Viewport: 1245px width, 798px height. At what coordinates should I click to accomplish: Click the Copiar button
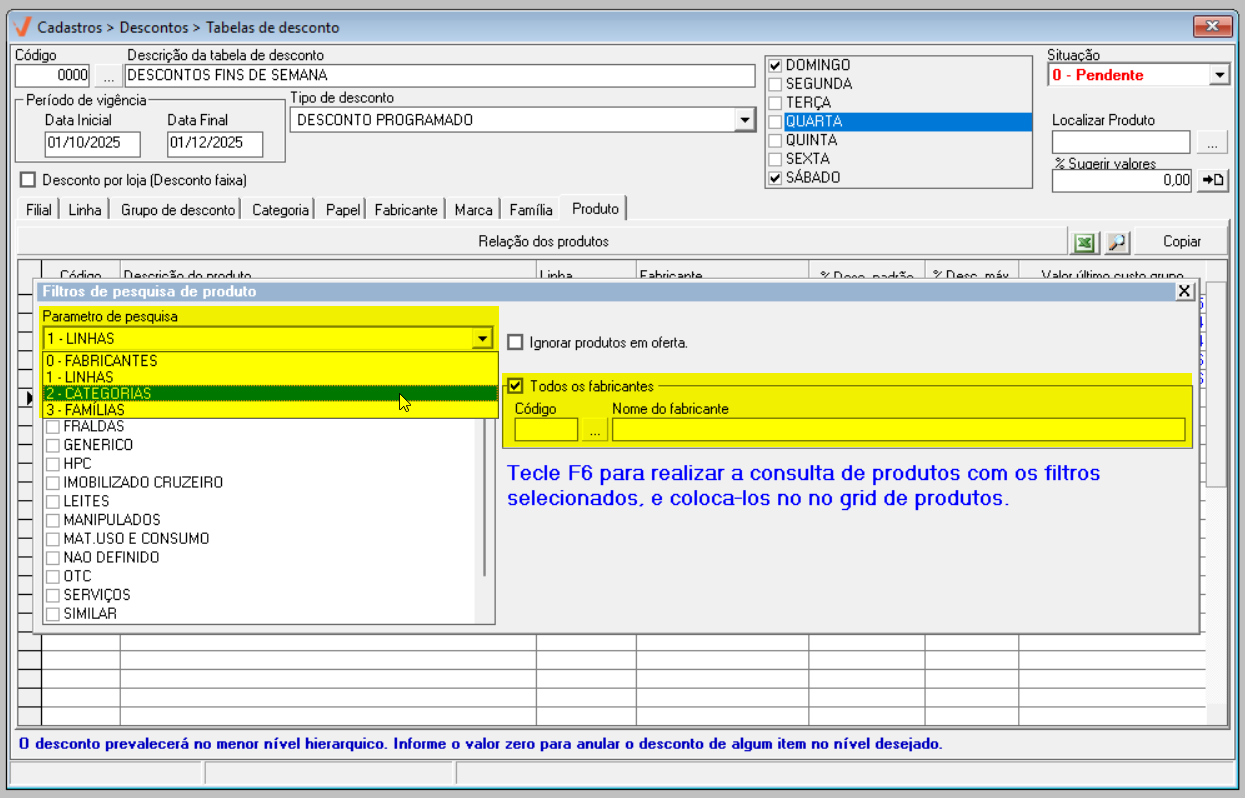pyautogui.click(x=1181, y=242)
